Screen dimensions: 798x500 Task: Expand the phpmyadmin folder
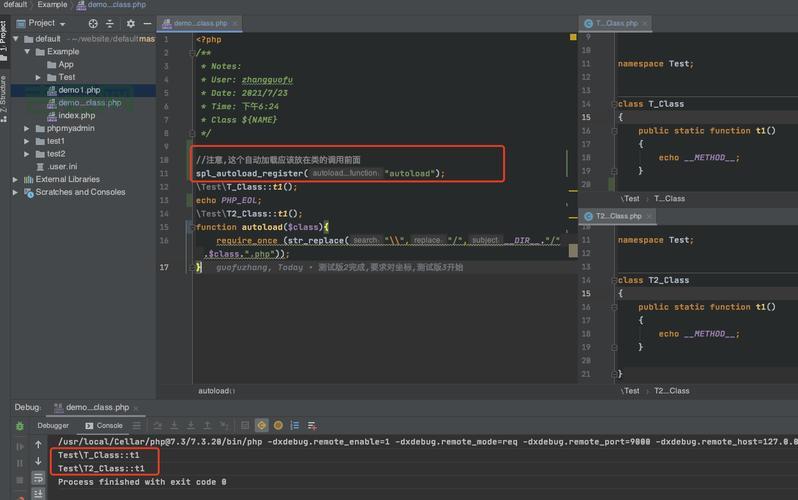click(x=27, y=128)
